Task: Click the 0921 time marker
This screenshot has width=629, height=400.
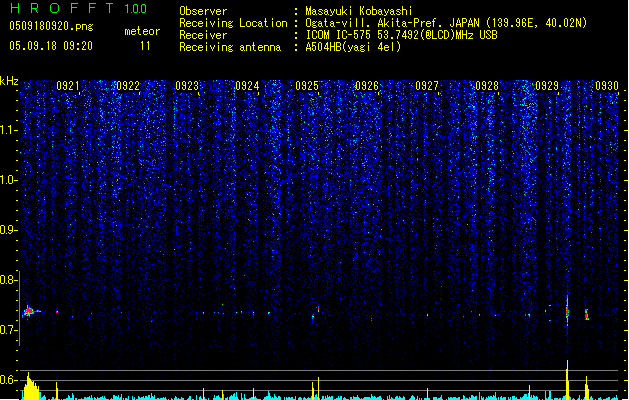Action: point(67,85)
